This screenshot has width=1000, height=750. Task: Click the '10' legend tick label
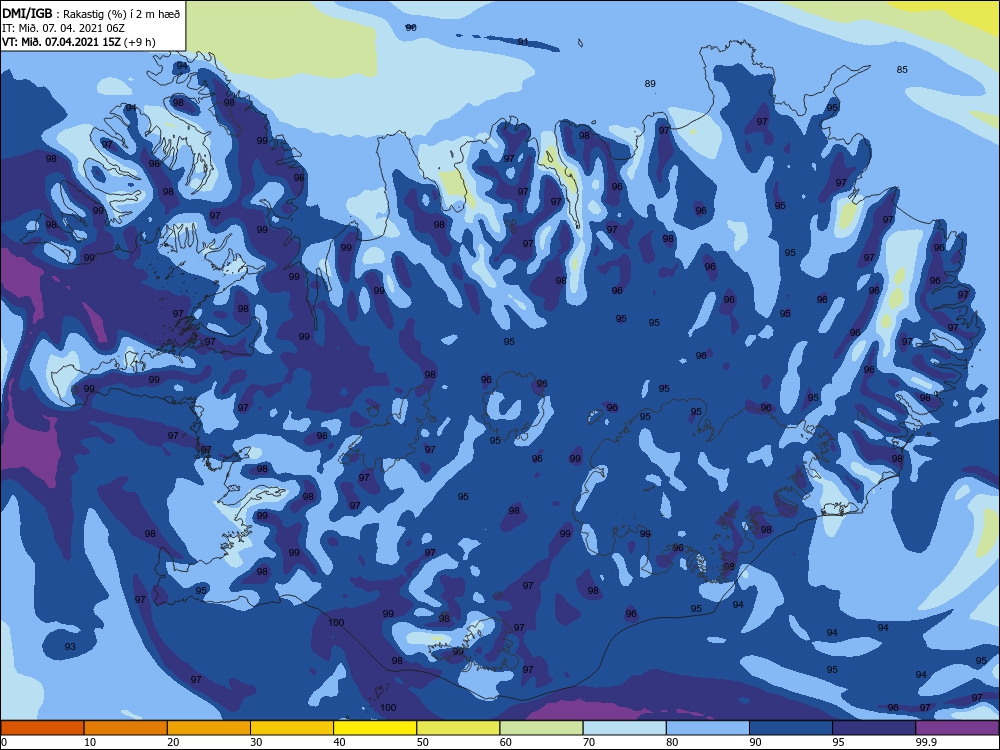tap(90, 742)
